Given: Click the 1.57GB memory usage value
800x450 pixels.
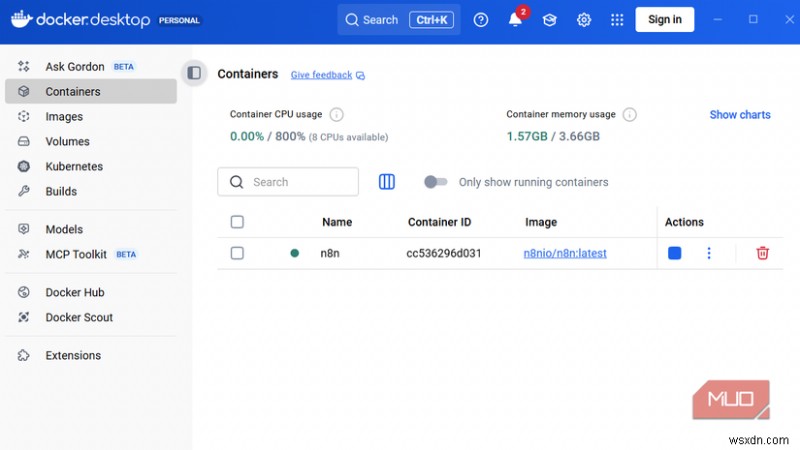Looking at the screenshot, I should point(527,136).
